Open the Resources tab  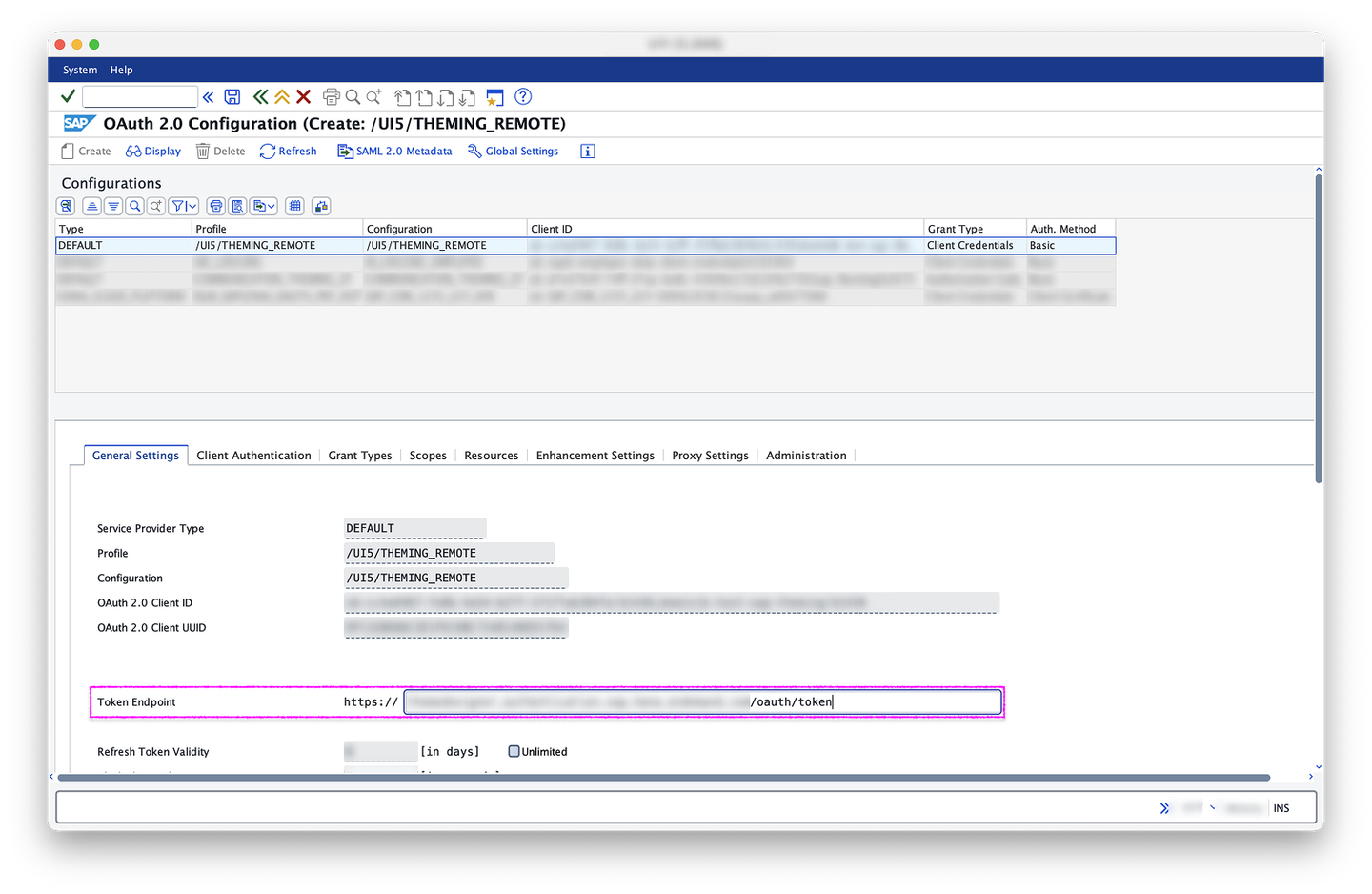tap(492, 456)
